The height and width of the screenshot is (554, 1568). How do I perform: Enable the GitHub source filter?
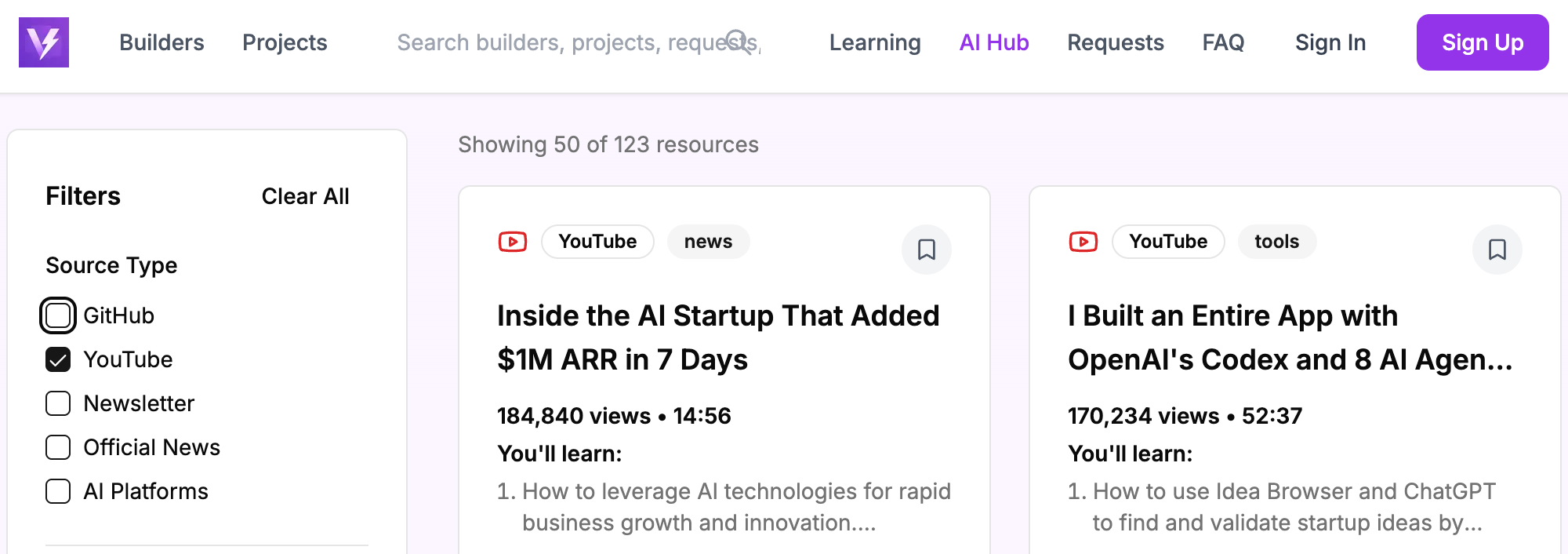point(58,315)
